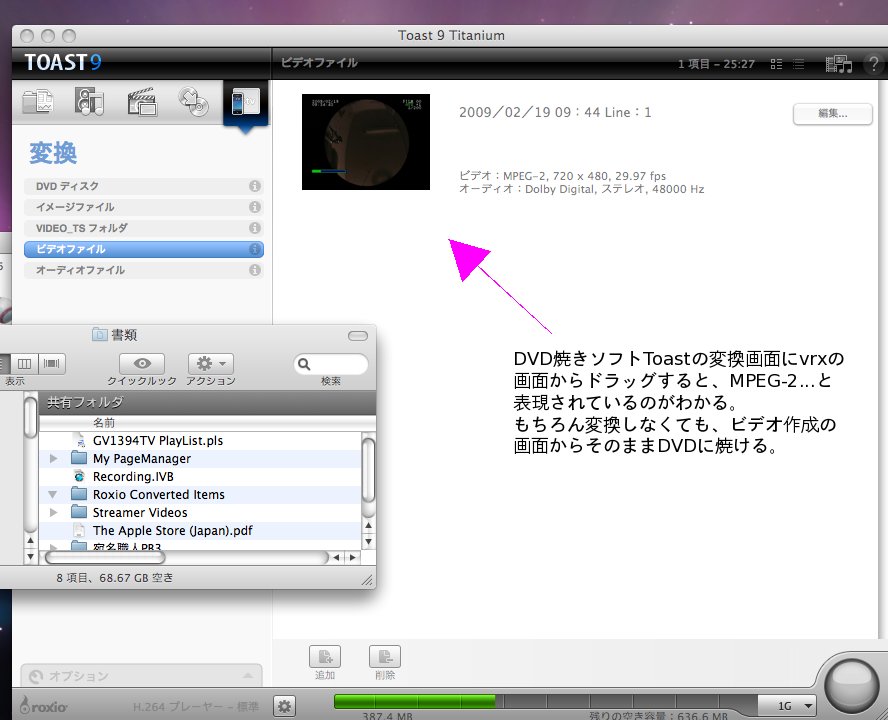Image resolution: width=888 pixels, height=720 pixels.
Task: Click the 書類 Finder title folder icon
Action: pyautogui.click(x=100, y=334)
